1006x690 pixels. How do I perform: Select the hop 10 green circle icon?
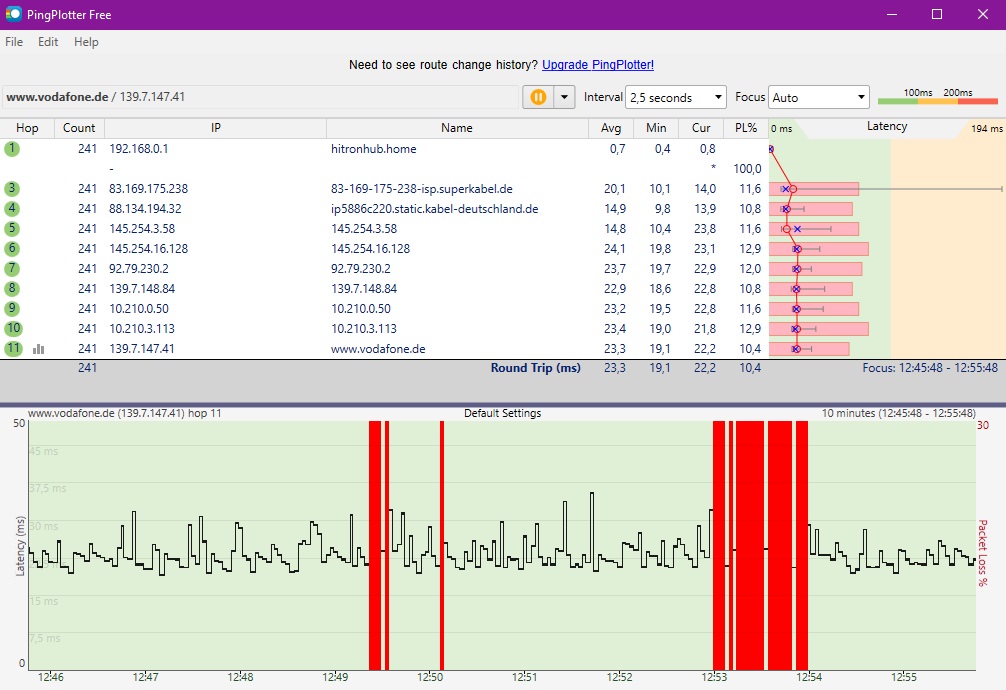[x=13, y=329]
